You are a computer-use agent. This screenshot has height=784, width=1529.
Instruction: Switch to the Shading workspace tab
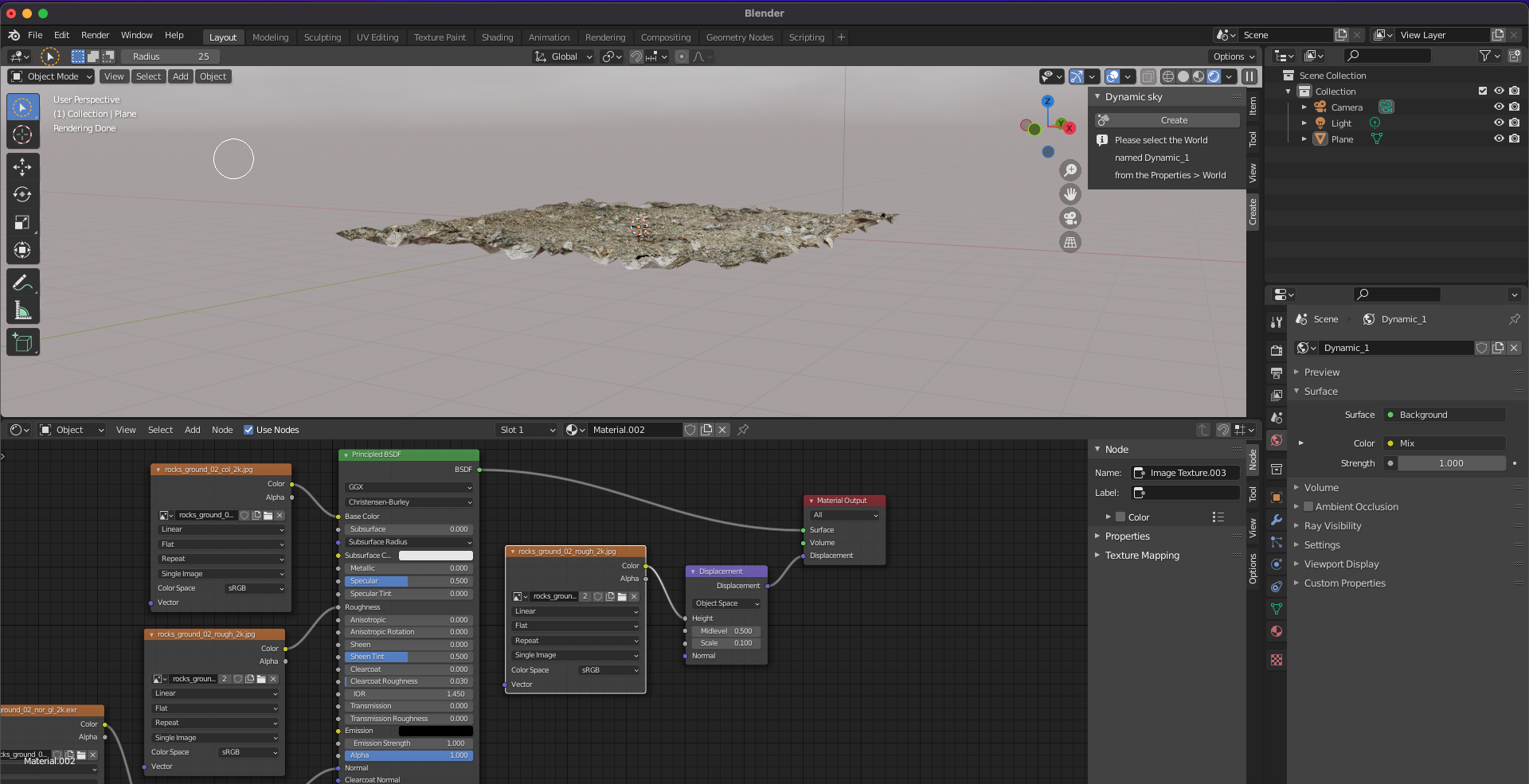tap(497, 37)
